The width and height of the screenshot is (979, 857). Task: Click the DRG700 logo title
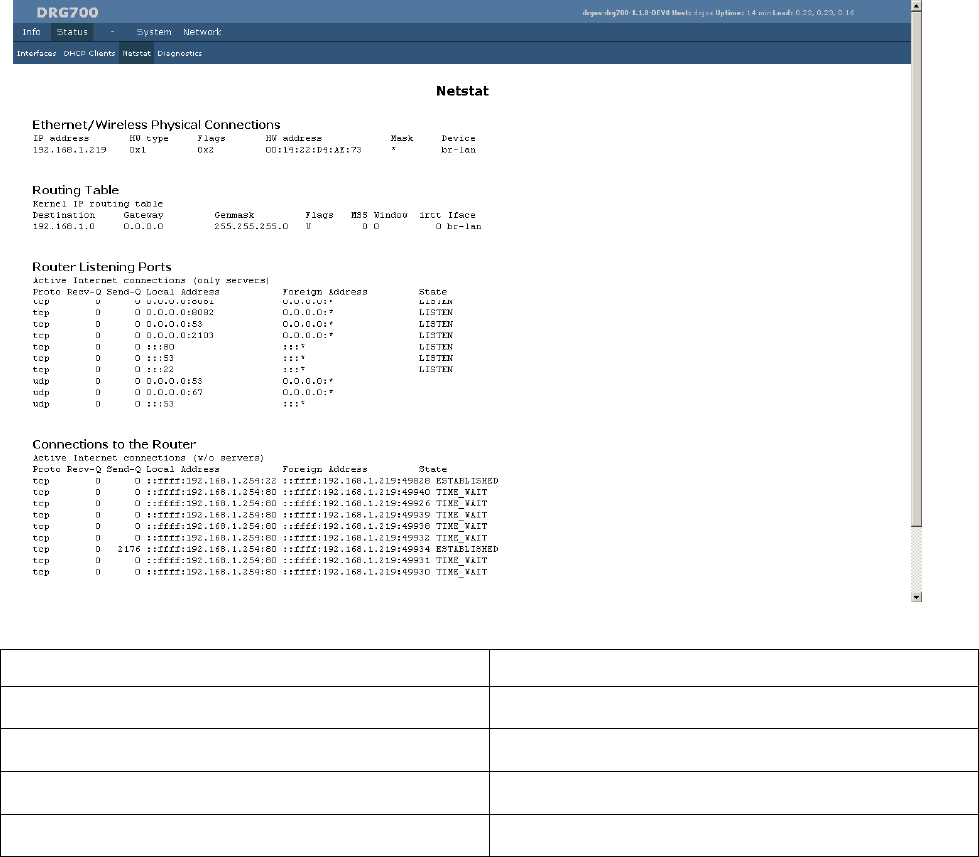click(x=67, y=12)
